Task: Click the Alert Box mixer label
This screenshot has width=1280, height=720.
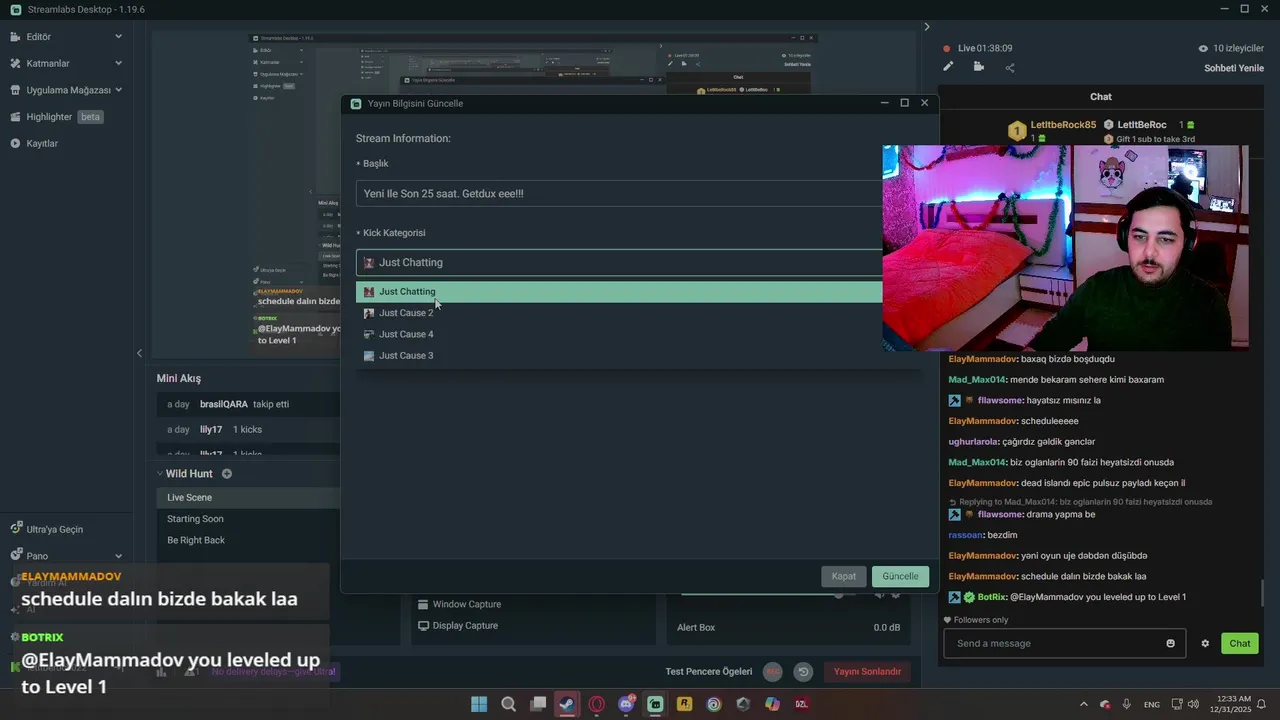Action: coord(696,627)
